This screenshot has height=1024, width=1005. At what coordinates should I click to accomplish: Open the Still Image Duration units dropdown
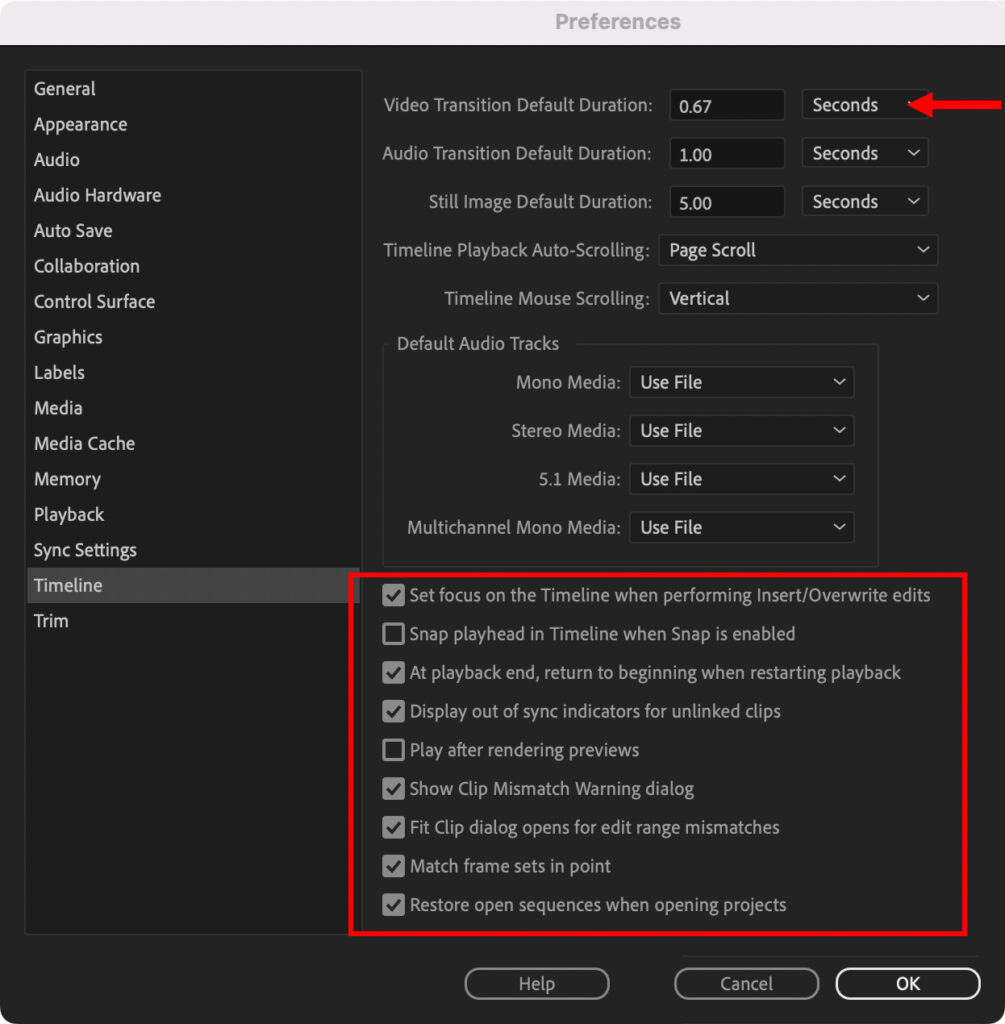tap(865, 201)
